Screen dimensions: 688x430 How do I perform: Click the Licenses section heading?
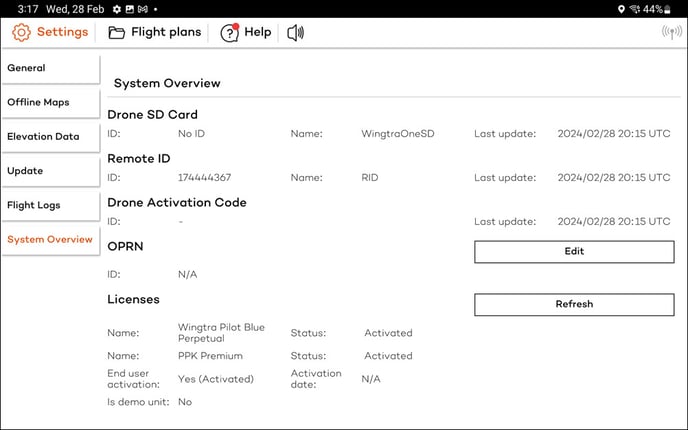[133, 299]
